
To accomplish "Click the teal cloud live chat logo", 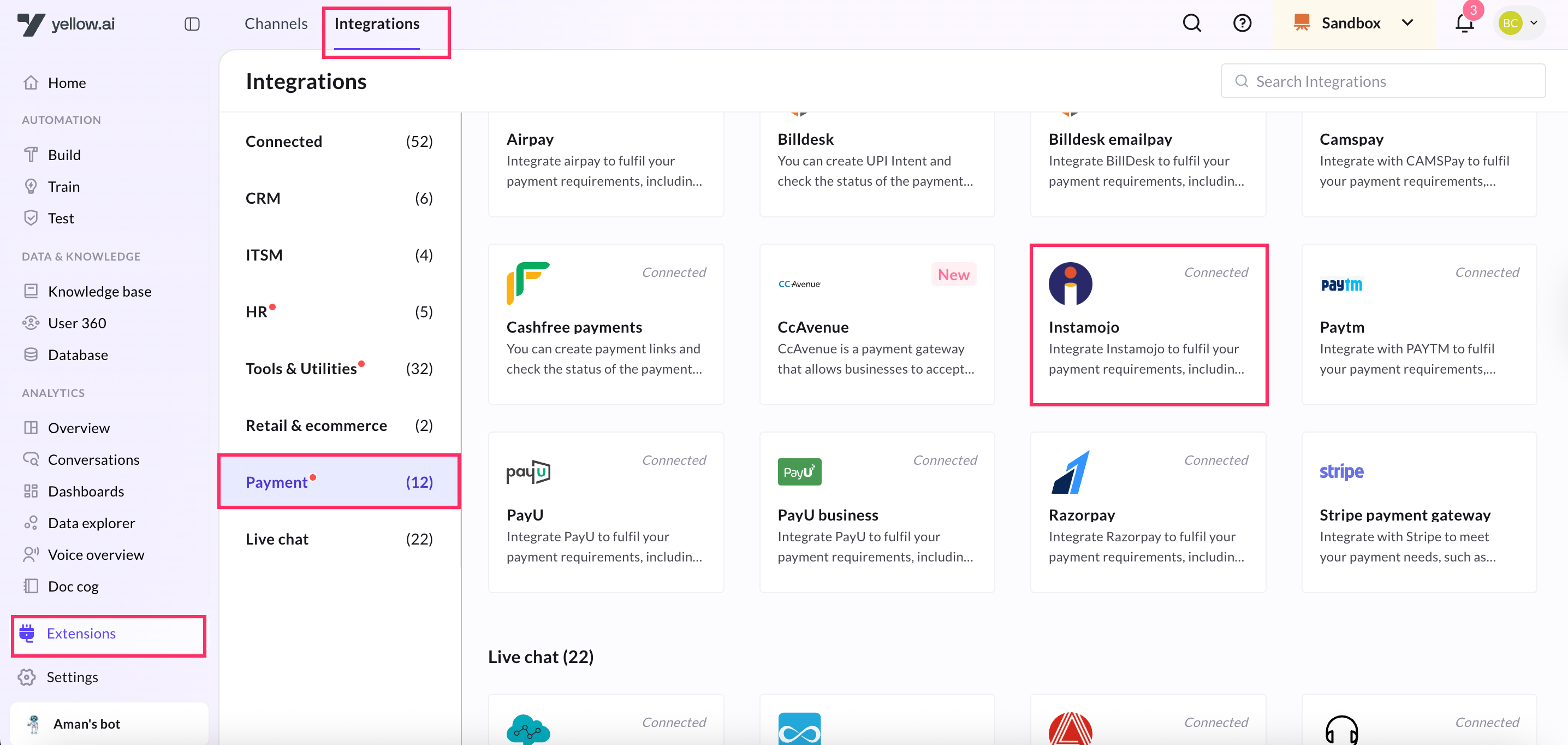I will [528, 729].
